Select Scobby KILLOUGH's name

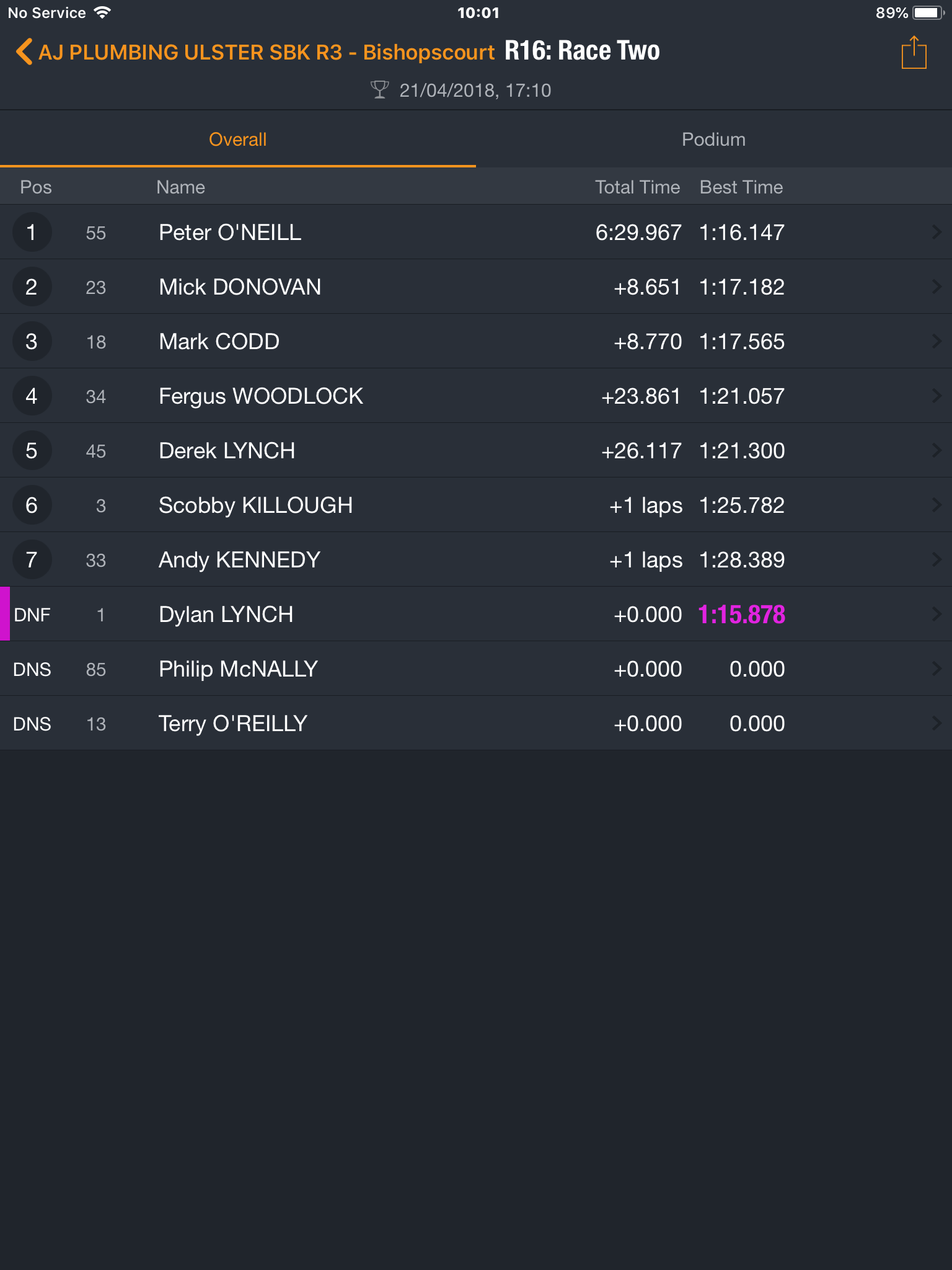[255, 505]
